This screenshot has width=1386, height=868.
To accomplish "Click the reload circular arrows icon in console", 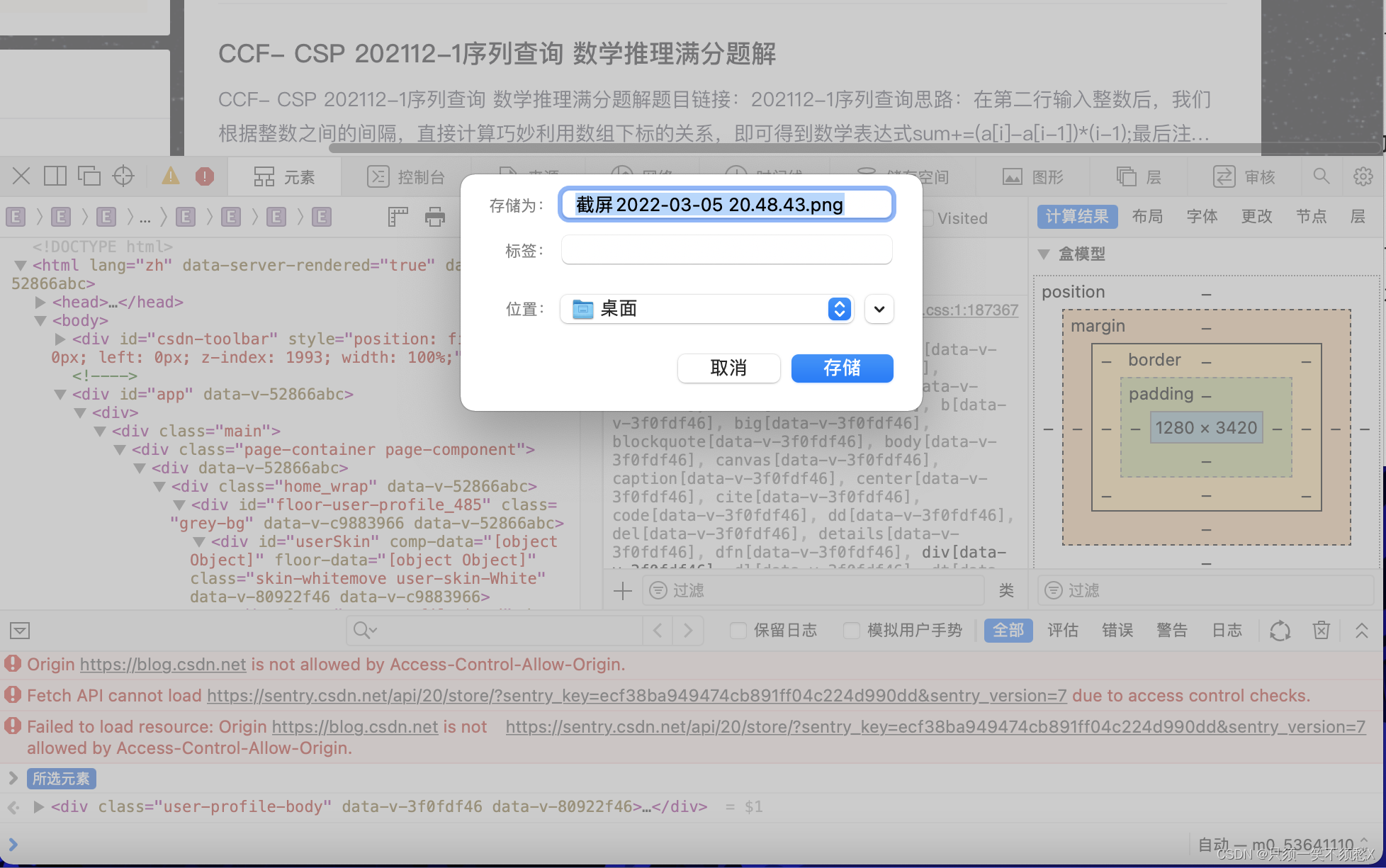I will (x=1280, y=630).
